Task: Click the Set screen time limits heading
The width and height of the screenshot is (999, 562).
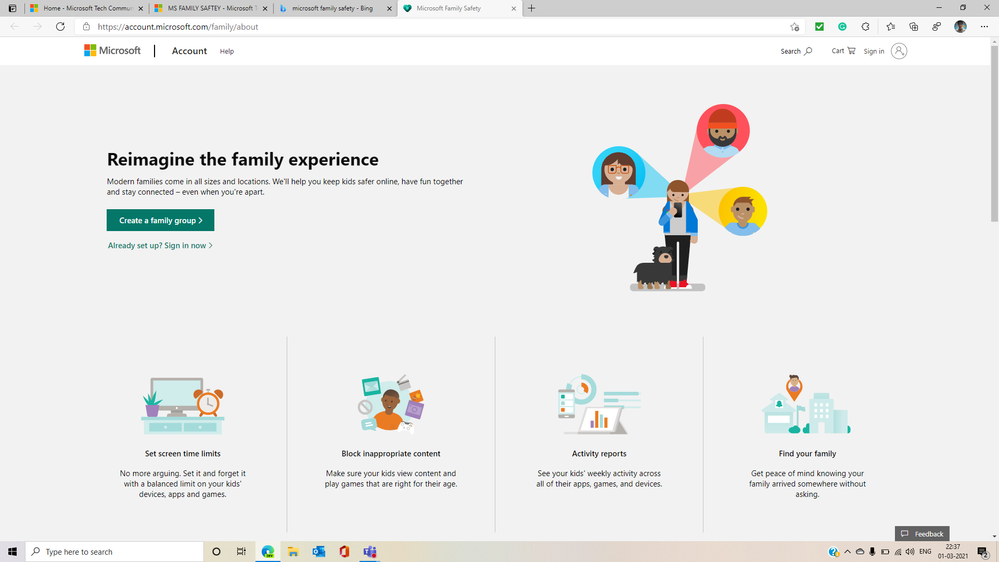Action: pyautogui.click(x=183, y=454)
